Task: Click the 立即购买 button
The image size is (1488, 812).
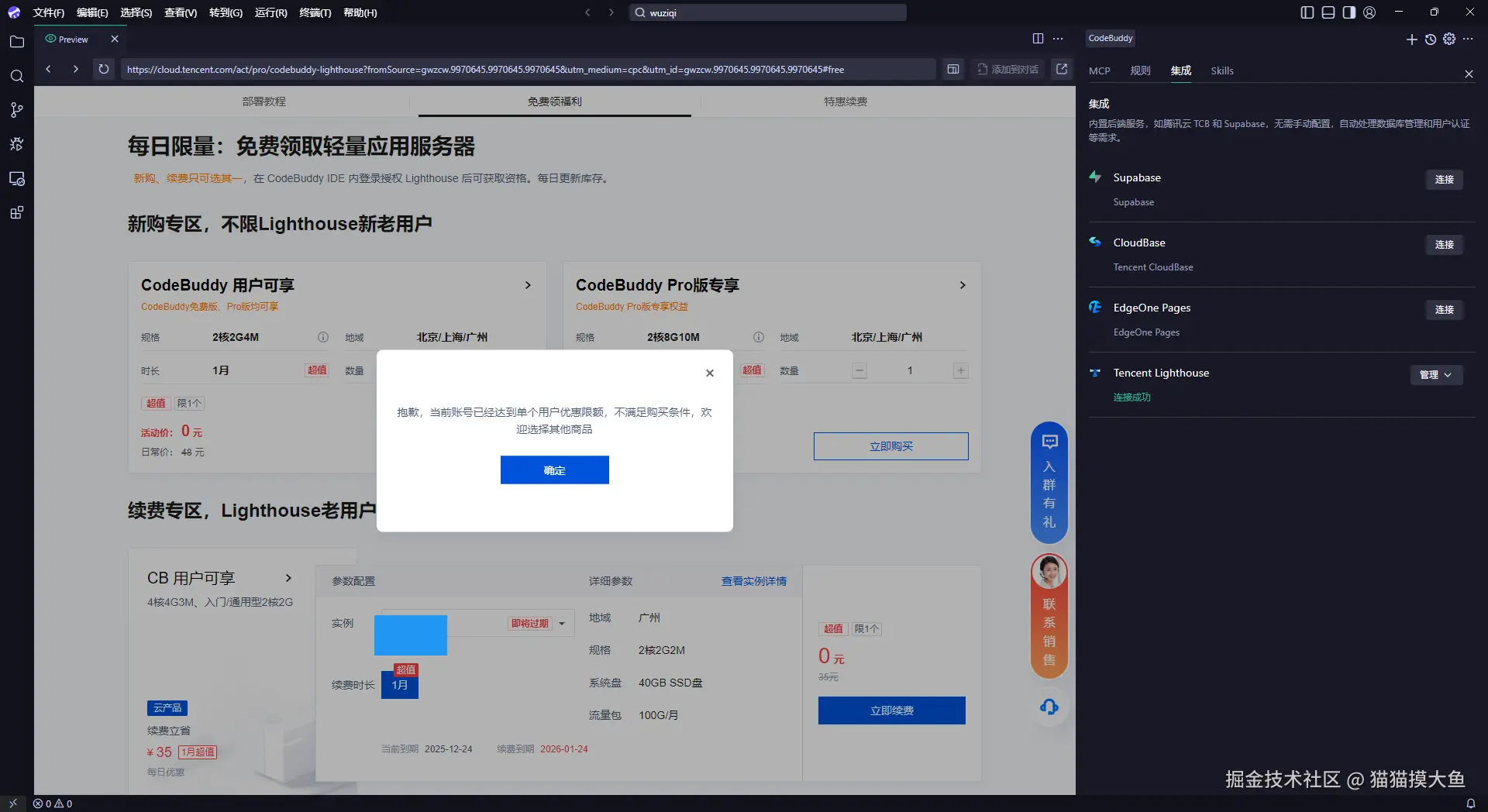Action: (x=891, y=446)
